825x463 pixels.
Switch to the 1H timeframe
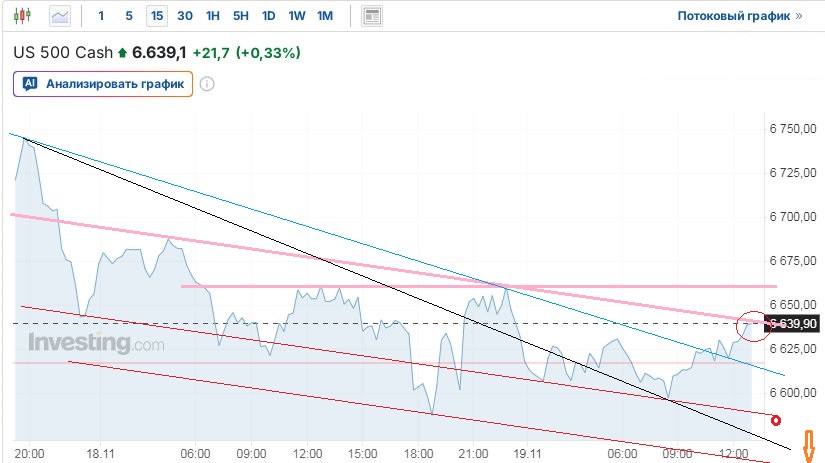[213, 16]
